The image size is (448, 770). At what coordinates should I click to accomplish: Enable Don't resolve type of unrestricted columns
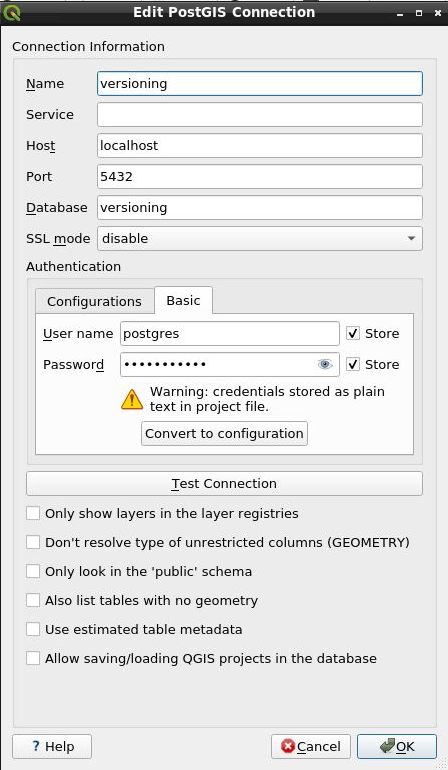coord(33,542)
